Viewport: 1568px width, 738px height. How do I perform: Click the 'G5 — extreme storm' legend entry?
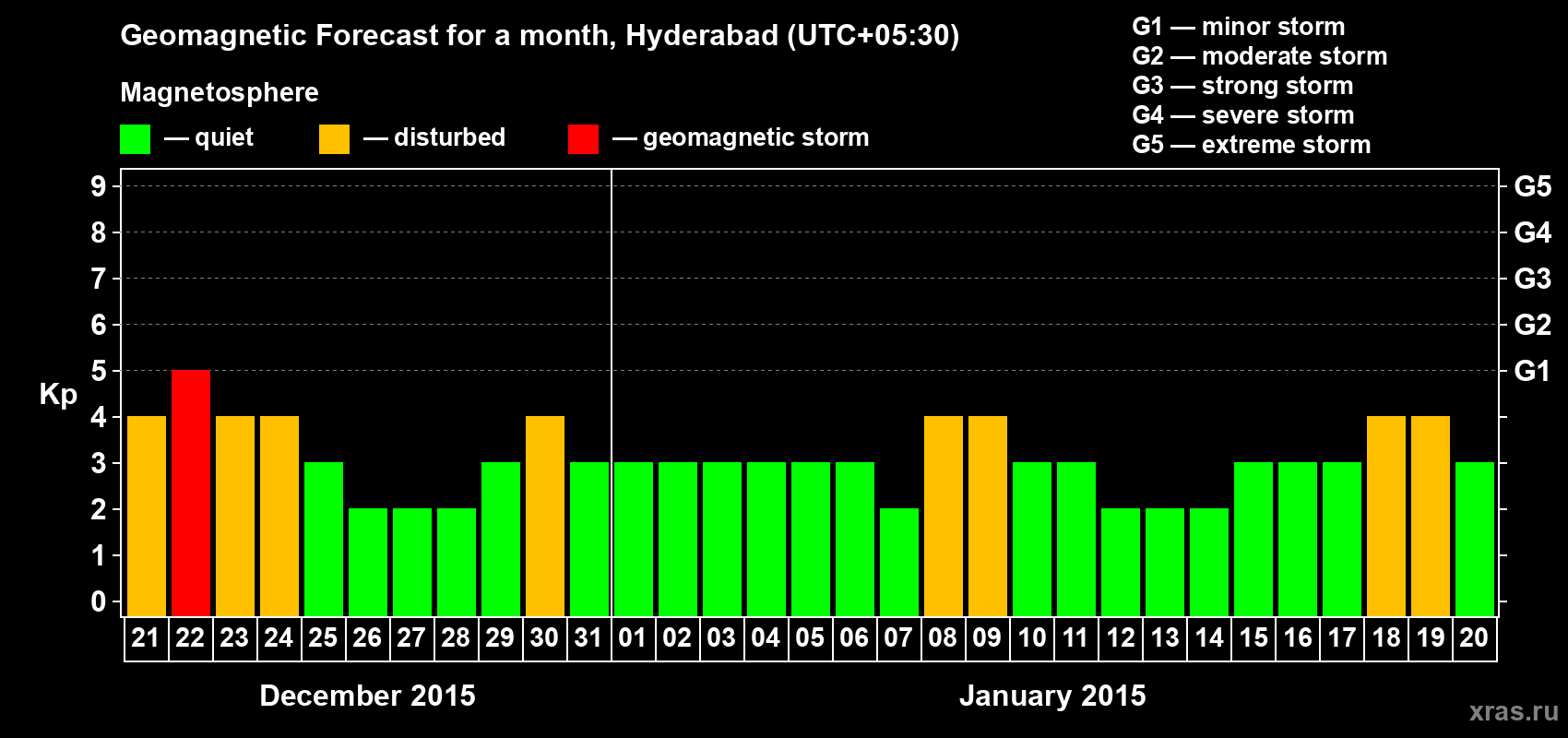1251,145
